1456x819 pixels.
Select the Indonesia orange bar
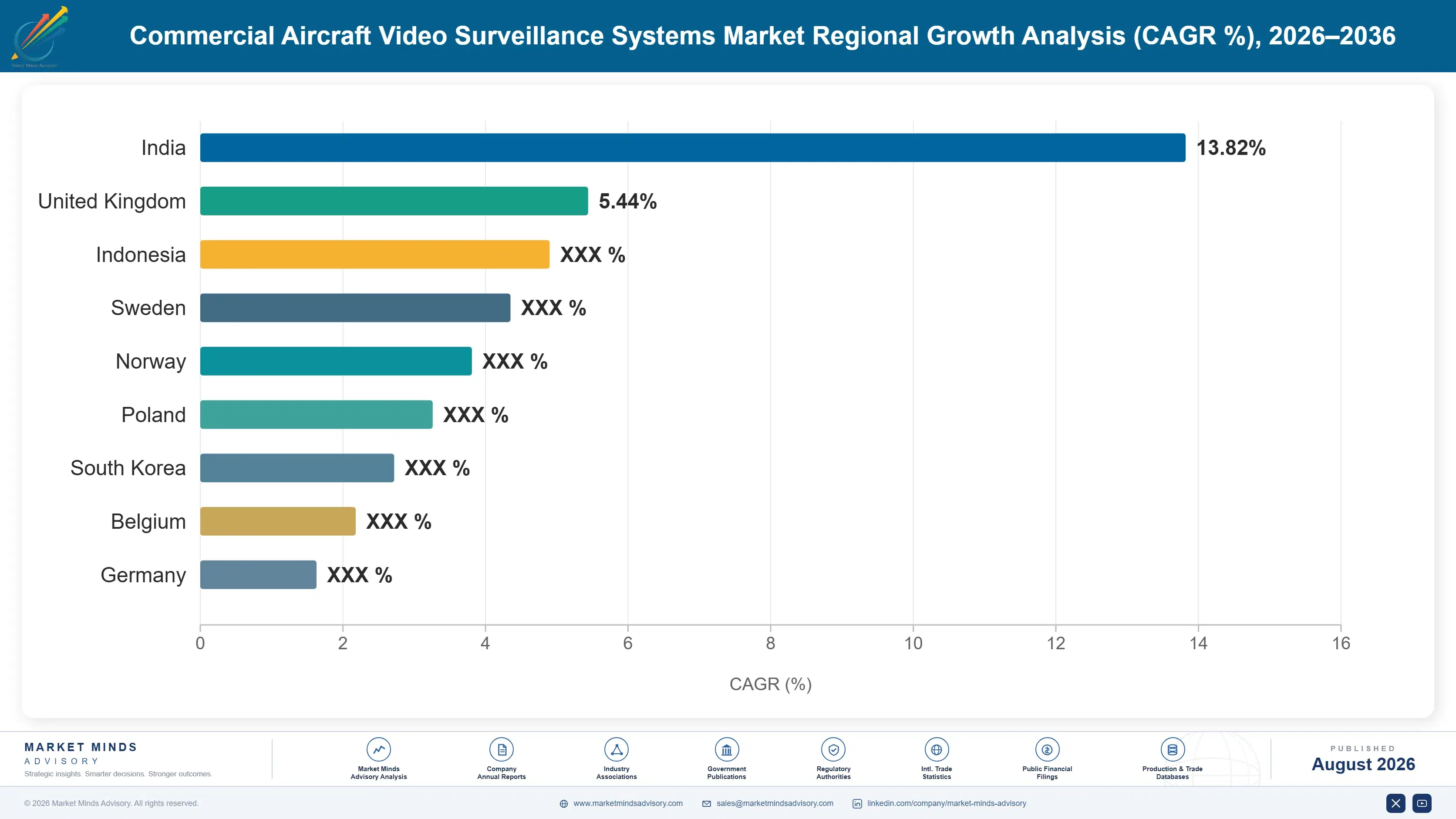click(x=375, y=255)
